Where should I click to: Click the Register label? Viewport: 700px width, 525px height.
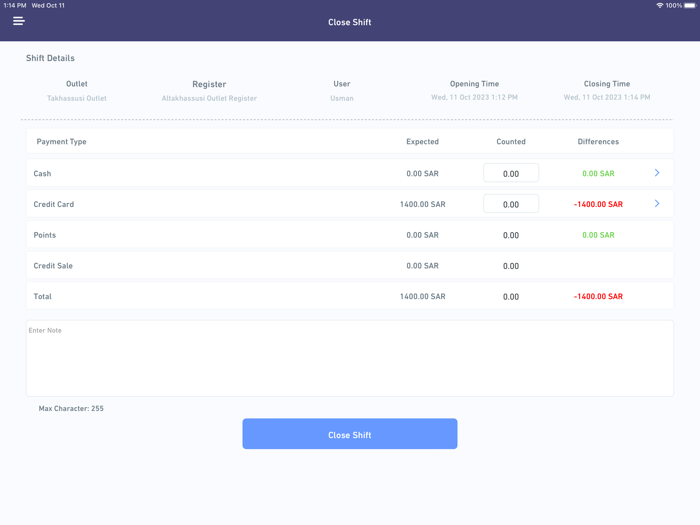pos(209,84)
